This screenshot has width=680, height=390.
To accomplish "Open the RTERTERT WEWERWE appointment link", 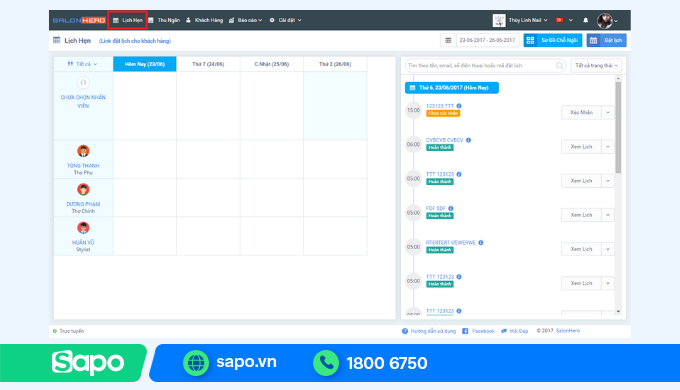I will (451, 243).
